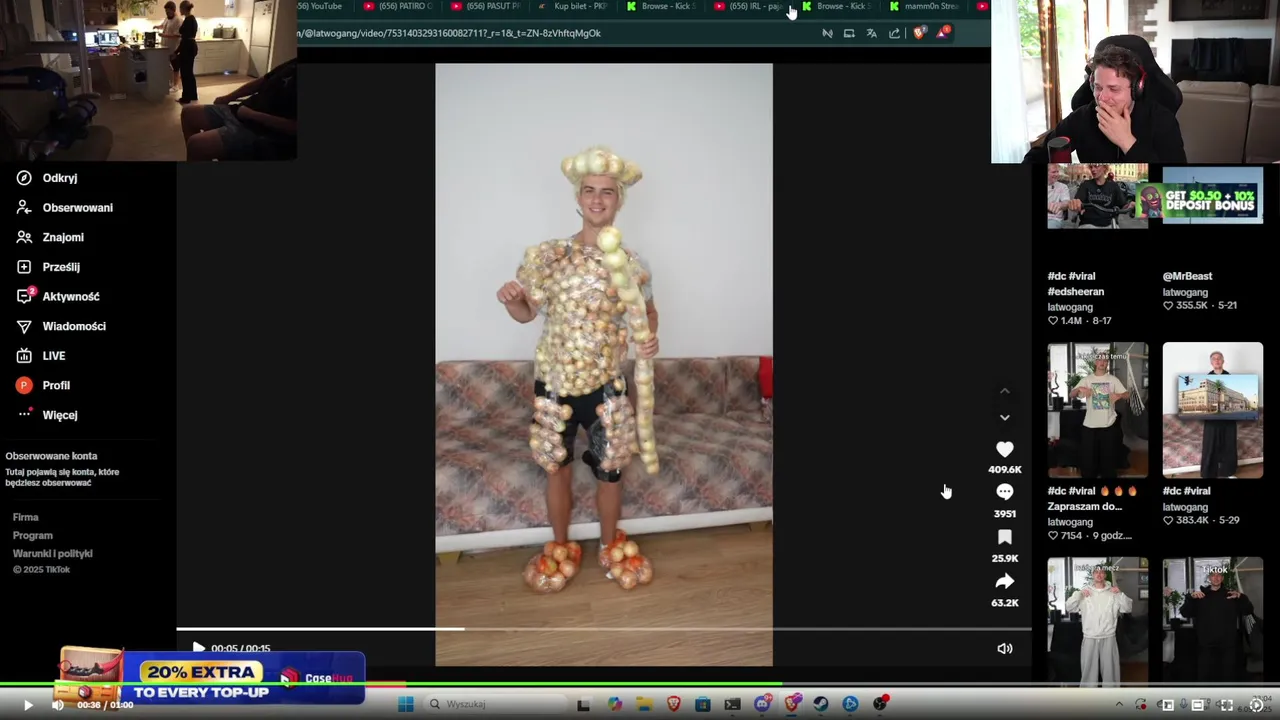Screen dimensions: 1280x720
Task: Open the Windows Start menu
Action: [x=405, y=704]
